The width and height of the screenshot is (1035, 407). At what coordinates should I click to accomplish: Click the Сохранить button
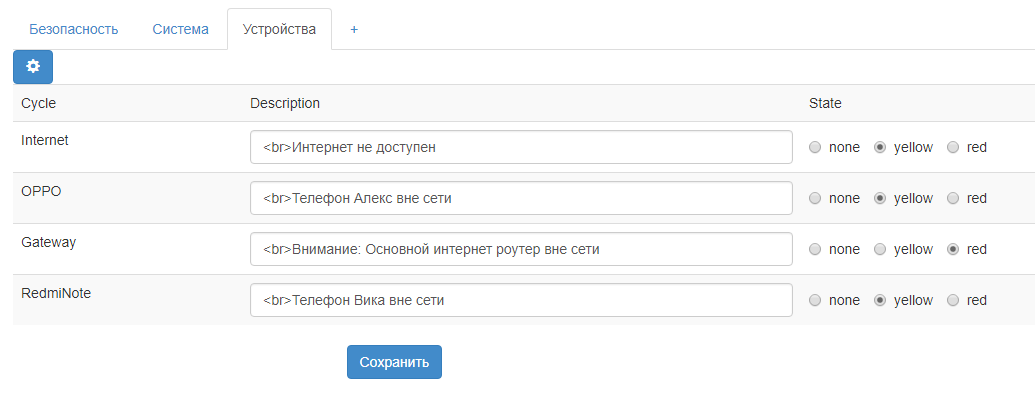(x=394, y=362)
